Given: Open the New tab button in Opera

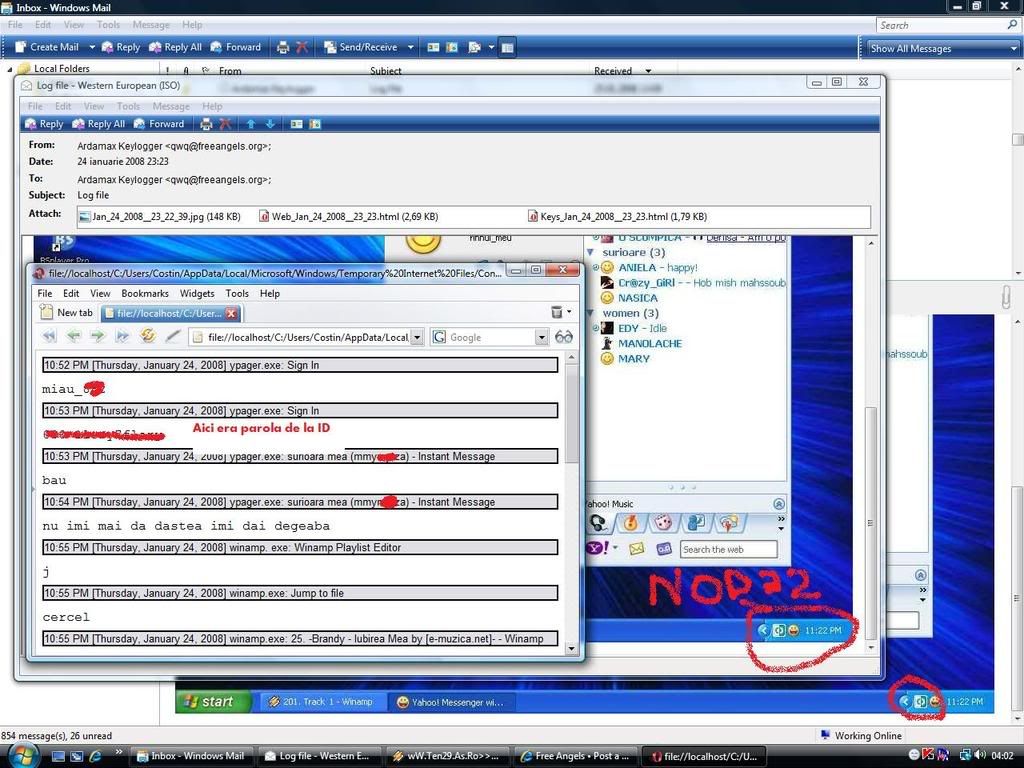Looking at the screenshot, I should coord(66,313).
